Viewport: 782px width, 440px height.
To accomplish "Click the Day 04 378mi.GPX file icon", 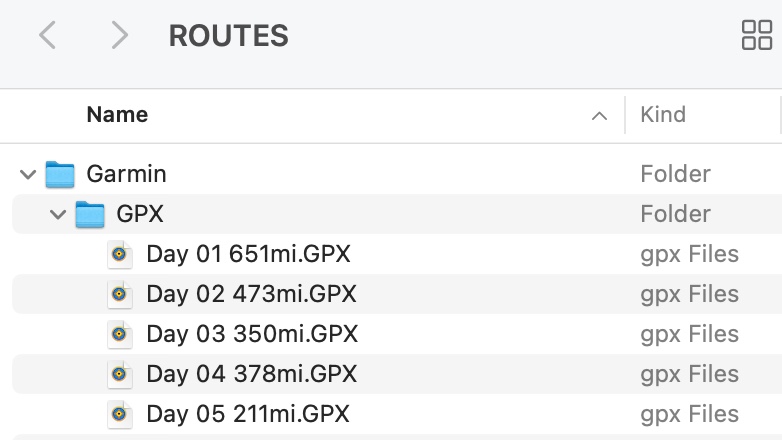I will coord(120,374).
